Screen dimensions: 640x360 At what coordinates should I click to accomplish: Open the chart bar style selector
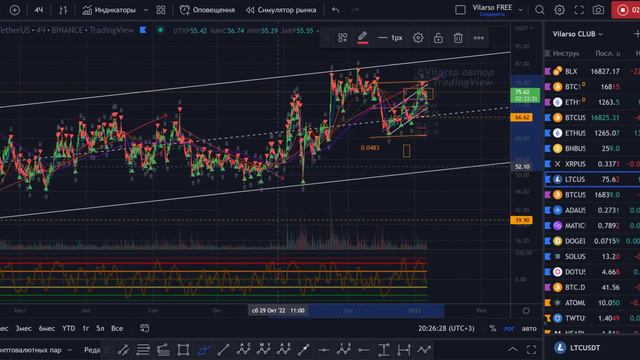63,10
